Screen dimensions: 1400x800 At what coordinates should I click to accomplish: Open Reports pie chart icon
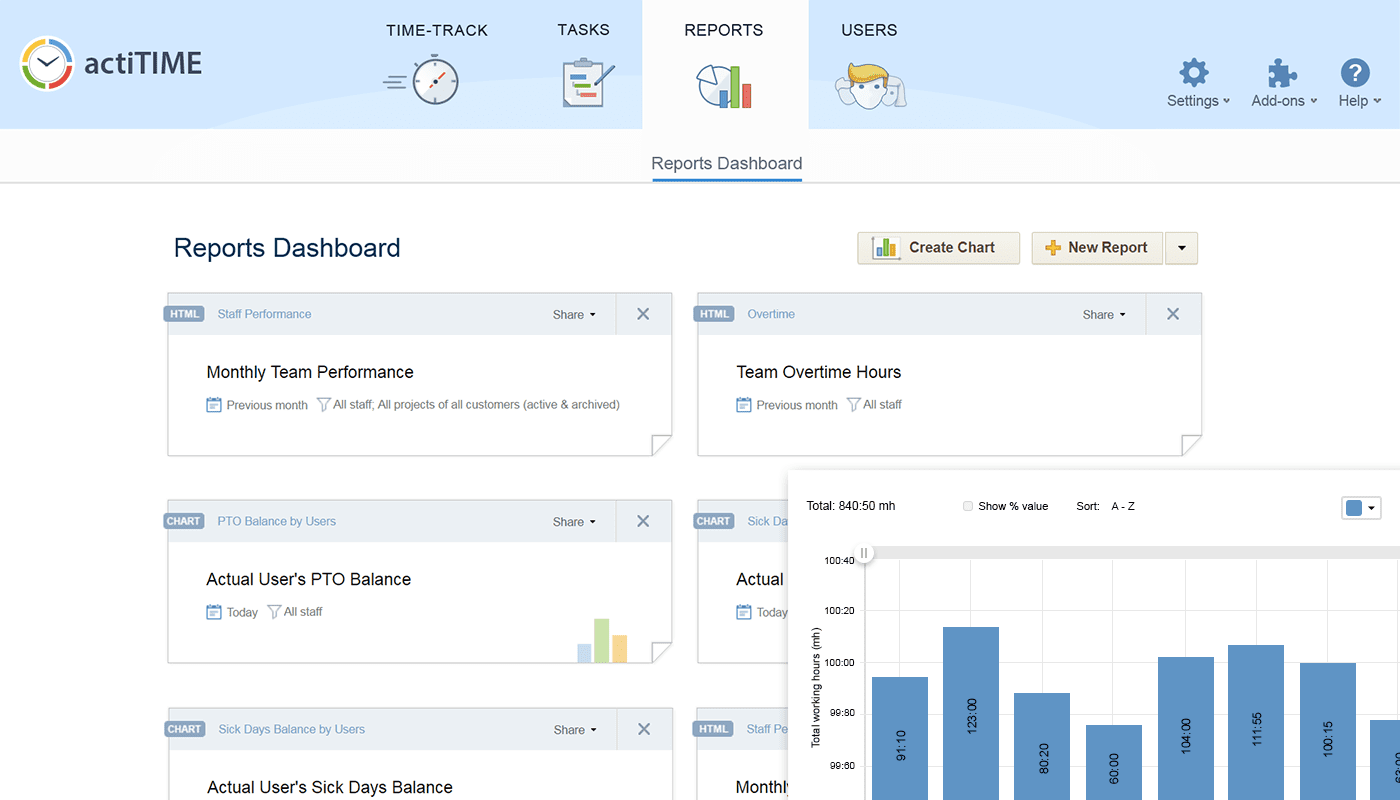pos(724,86)
